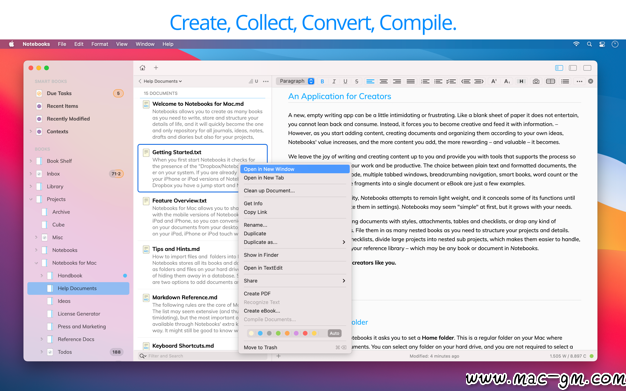Open the Paragraph style dropdown
626x391 pixels.
[x=295, y=81]
